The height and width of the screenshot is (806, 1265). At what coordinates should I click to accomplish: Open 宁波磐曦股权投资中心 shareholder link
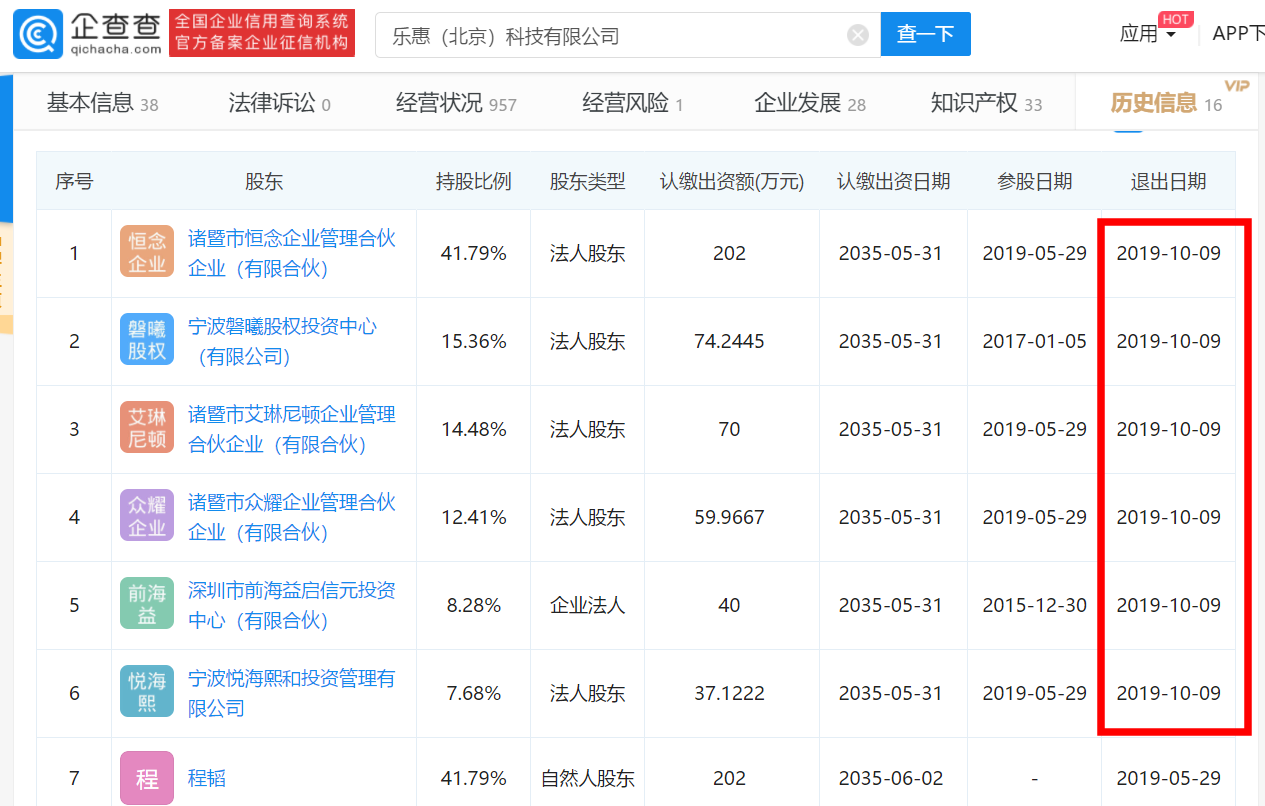pyautogui.click(x=283, y=342)
